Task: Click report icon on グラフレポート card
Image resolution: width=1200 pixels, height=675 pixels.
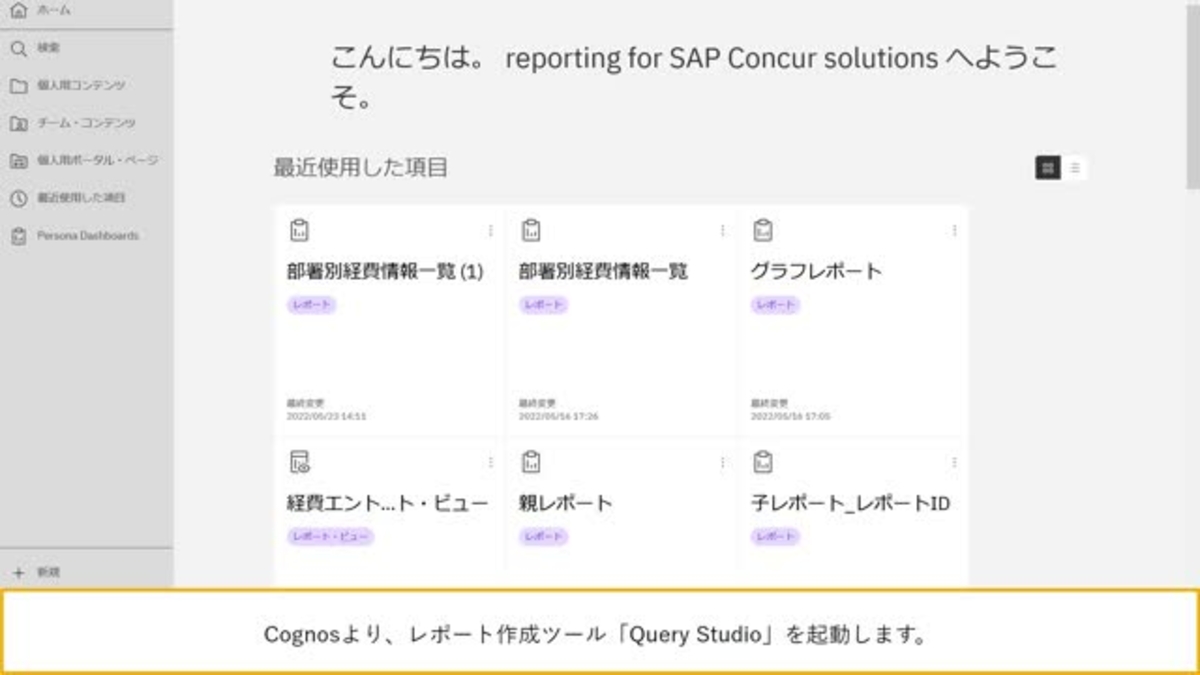Action: pos(763,230)
